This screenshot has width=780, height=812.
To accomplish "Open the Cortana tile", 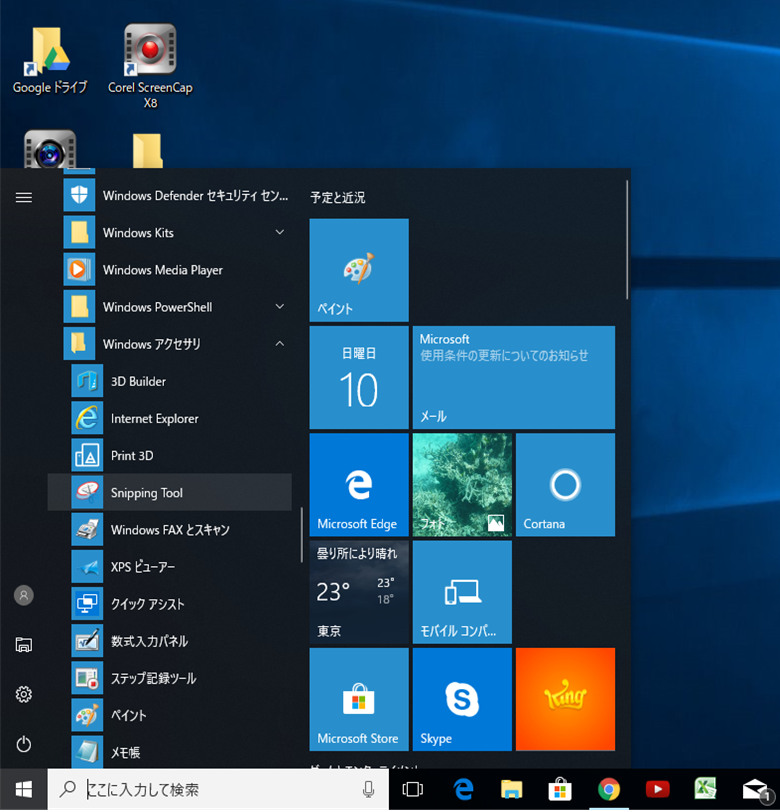I will (566, 485).
